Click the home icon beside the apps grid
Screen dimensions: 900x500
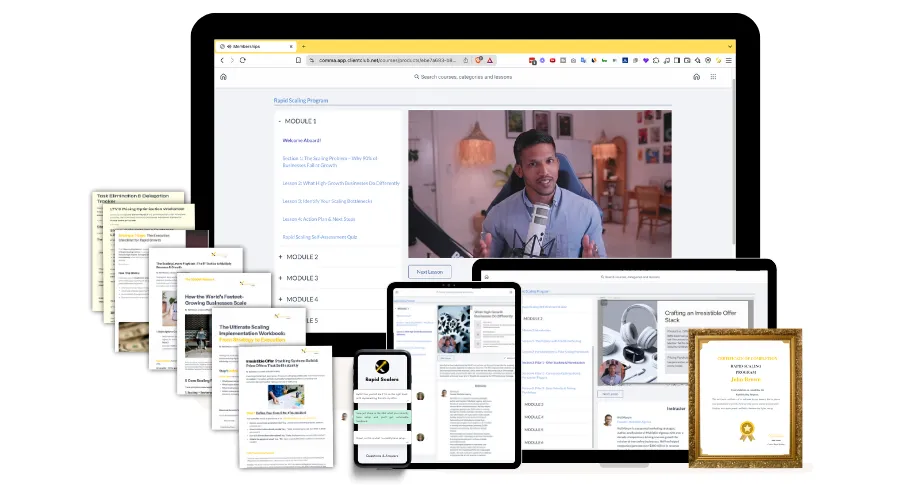696,77
